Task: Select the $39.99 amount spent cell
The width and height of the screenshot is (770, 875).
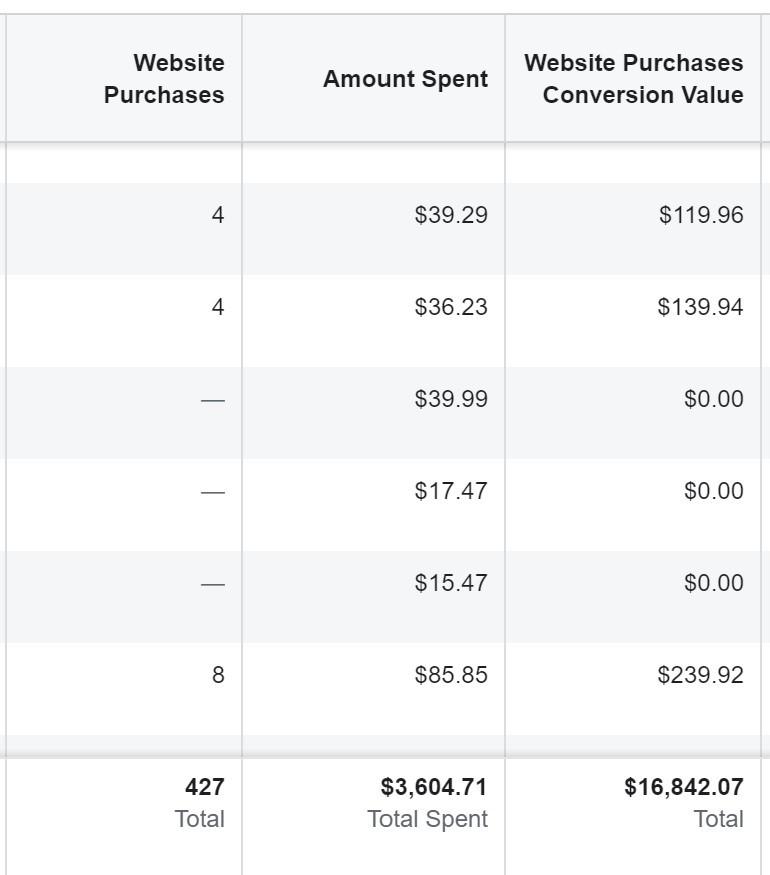Action: 451,399
